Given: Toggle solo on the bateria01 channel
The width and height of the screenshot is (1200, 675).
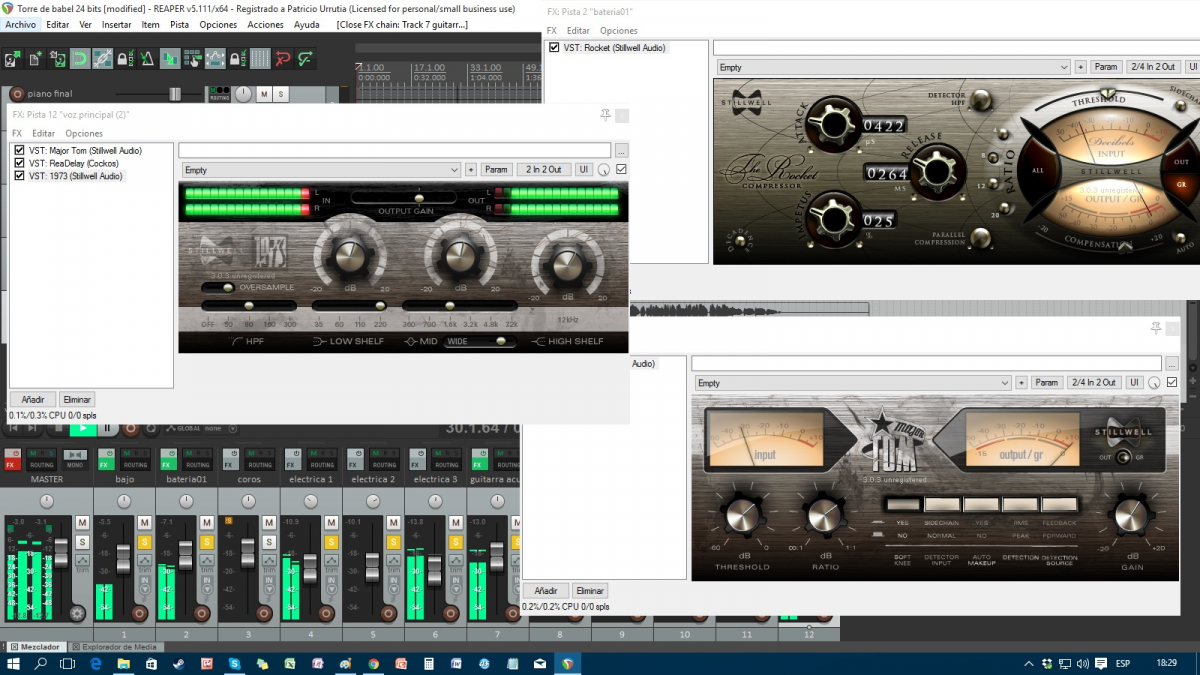Looking at the screenshot, I should point(206,542).
